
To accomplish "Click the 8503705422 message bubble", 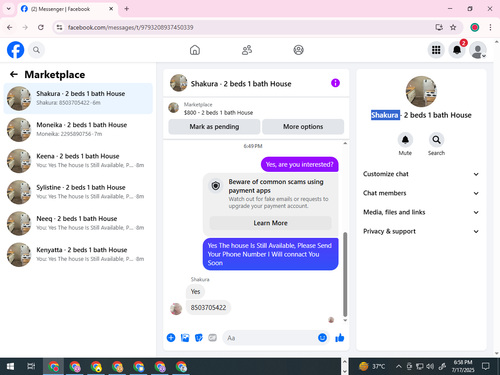I will click(208, 307).
